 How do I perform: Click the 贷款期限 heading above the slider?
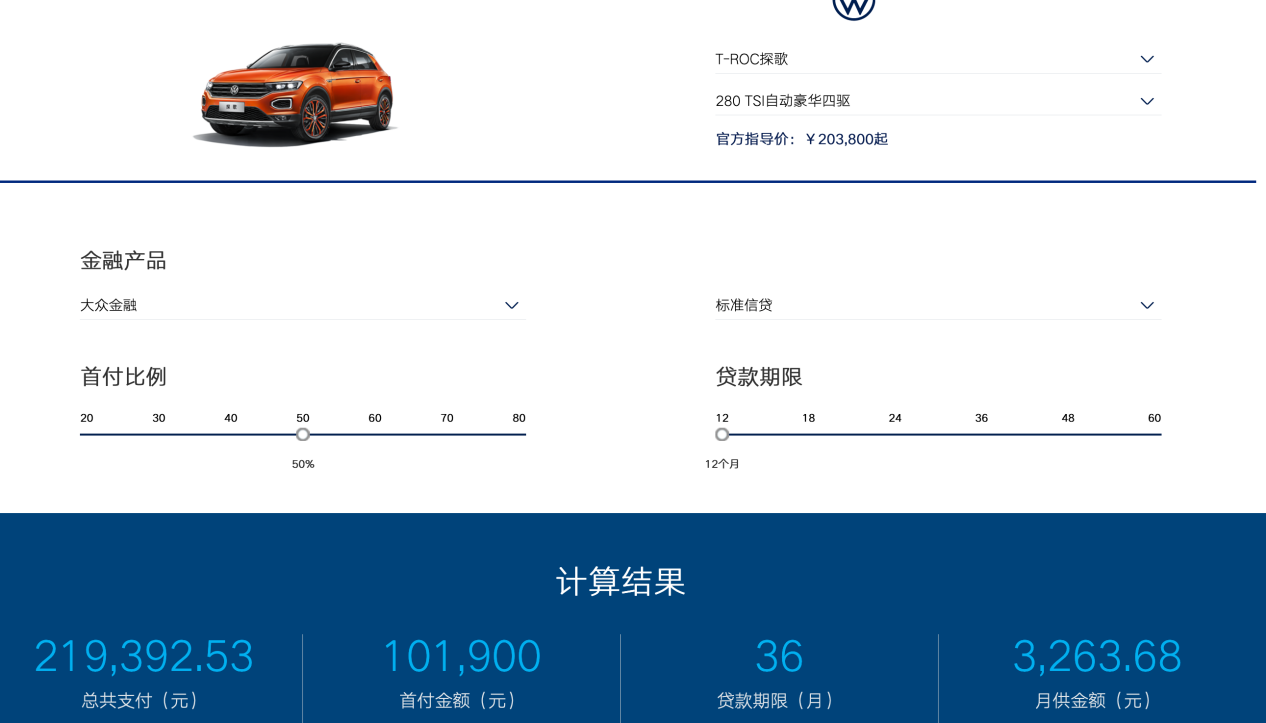coord(759,377)
